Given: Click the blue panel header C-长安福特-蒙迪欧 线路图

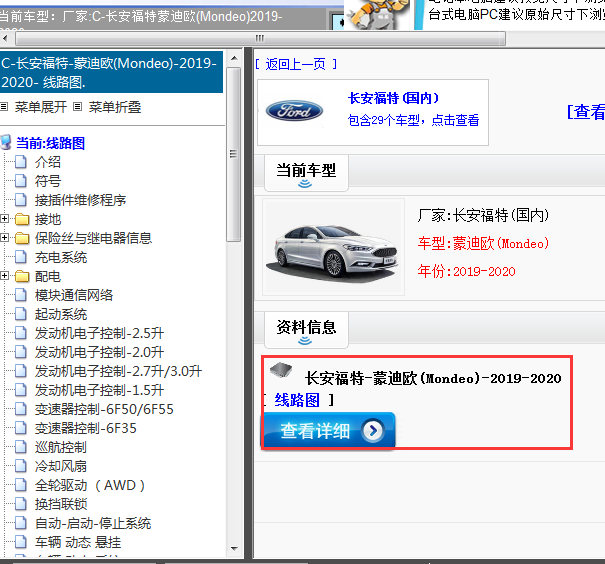Looking at the screenshot, I should click(x=112, y=72).
